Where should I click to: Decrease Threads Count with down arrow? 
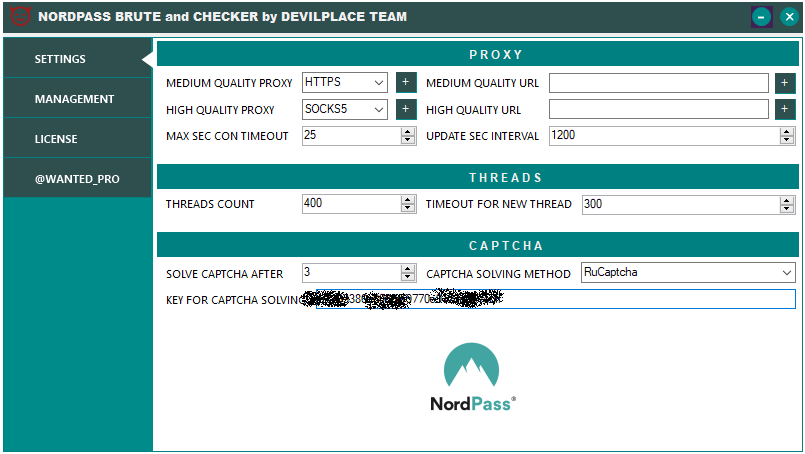(408, 208)
